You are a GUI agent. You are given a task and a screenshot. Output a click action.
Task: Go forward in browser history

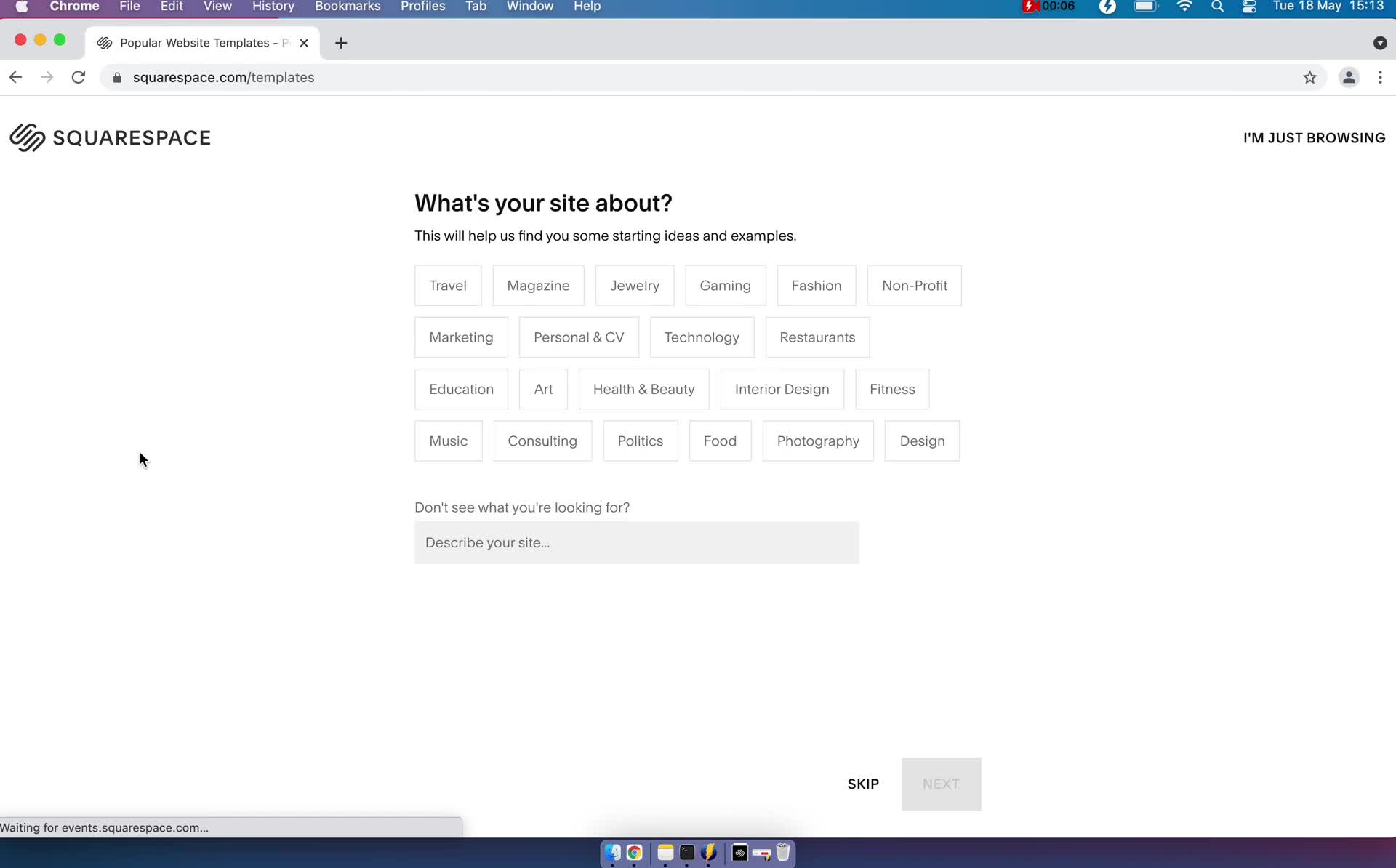(47, 77)
